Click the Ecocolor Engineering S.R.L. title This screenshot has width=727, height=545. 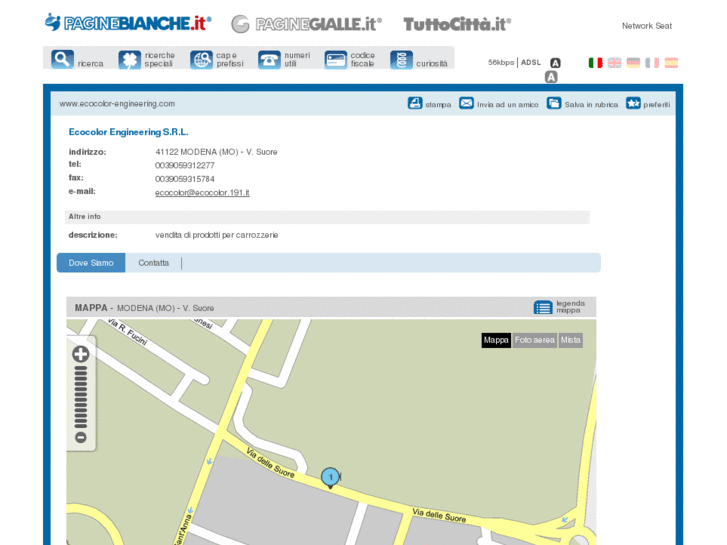pyautogui.click(x=128, y=132)
